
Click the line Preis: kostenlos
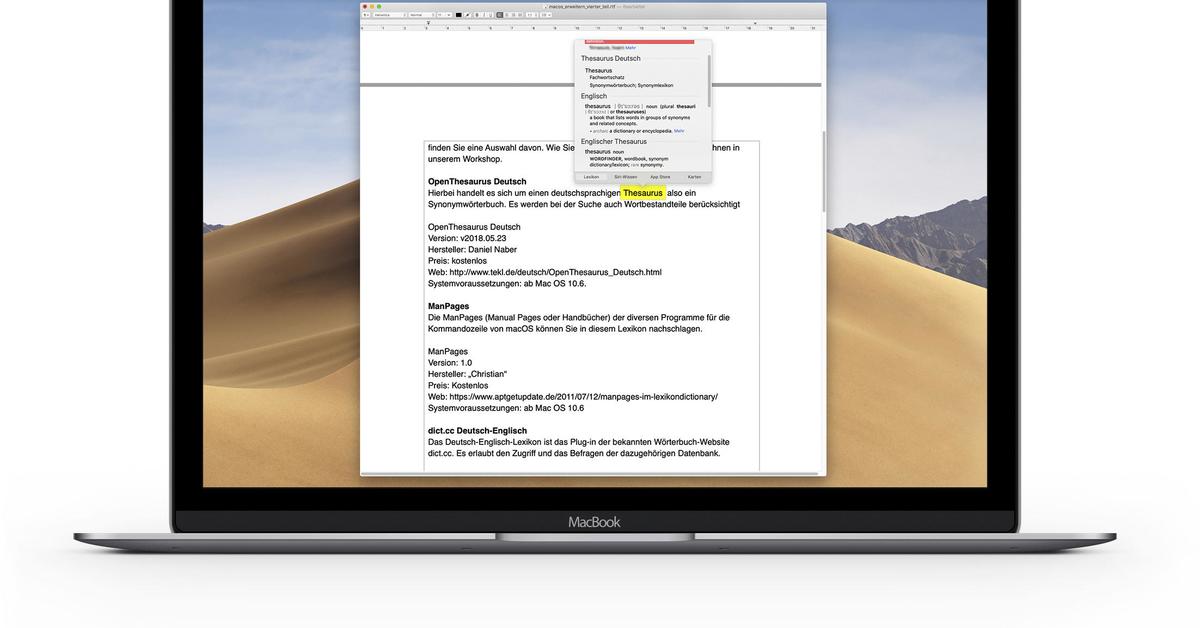click(457, 261)
